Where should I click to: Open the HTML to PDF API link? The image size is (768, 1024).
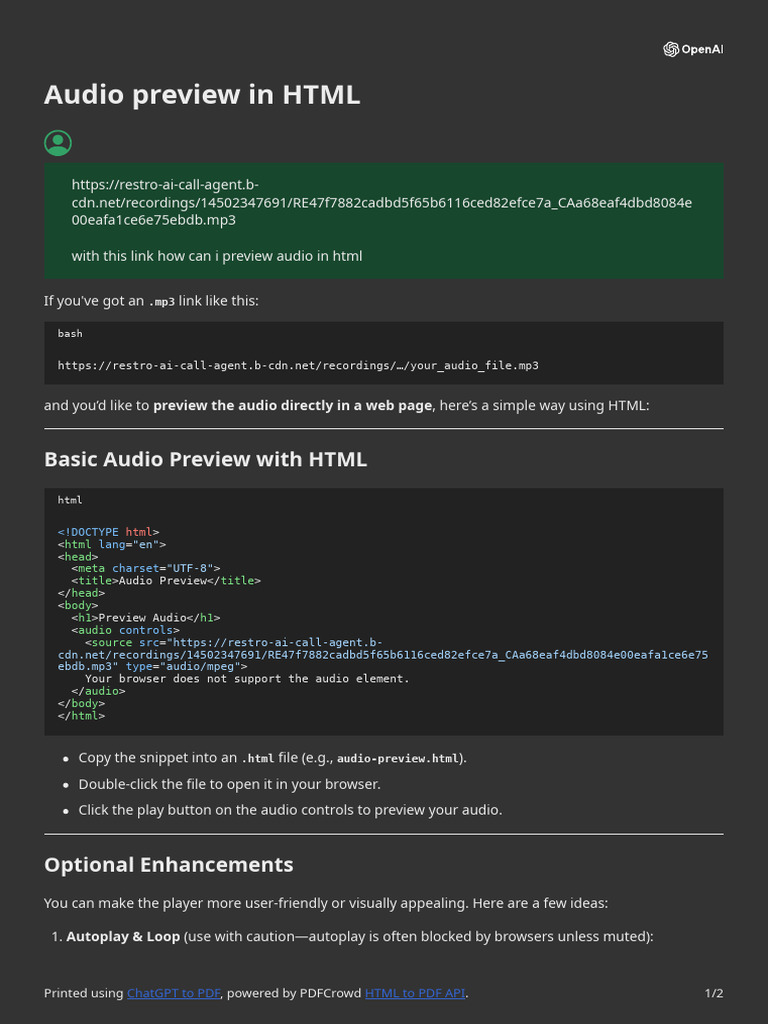415,993
